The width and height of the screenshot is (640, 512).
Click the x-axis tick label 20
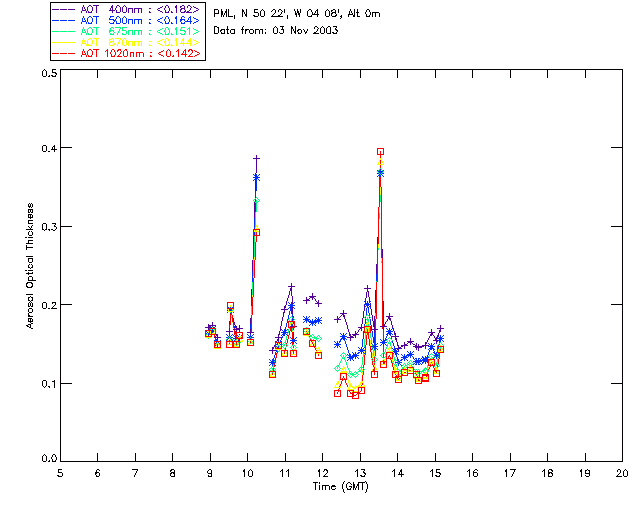pyautogui.click(x=622, y=473)
